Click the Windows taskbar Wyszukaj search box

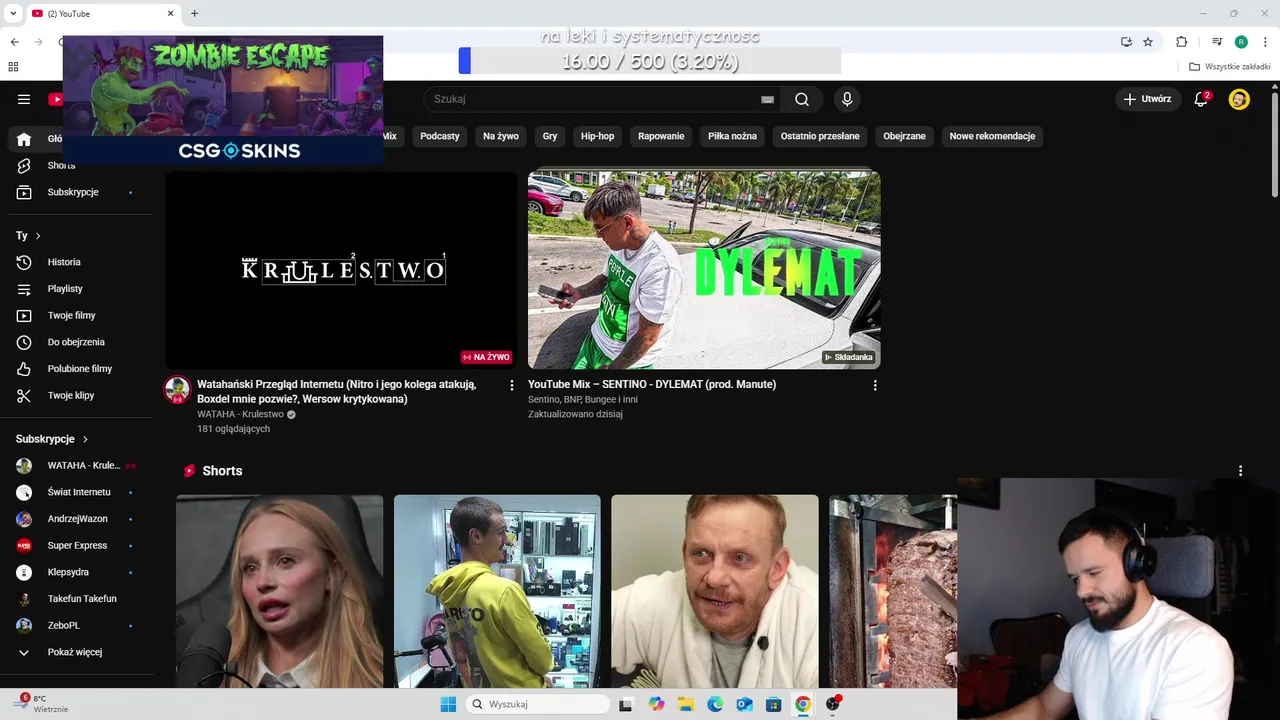539,704
